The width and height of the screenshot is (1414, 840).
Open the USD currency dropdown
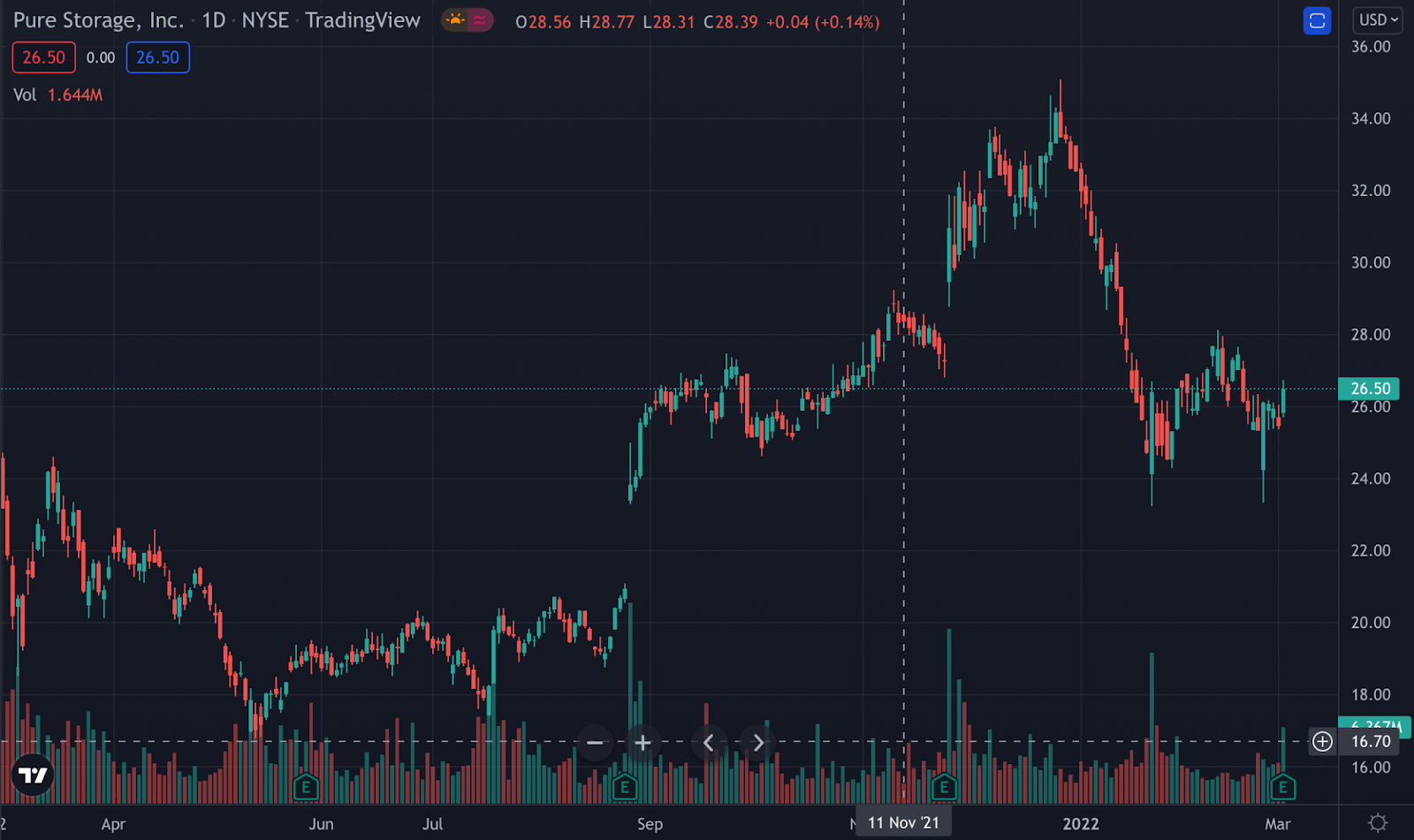(1378, 20)
